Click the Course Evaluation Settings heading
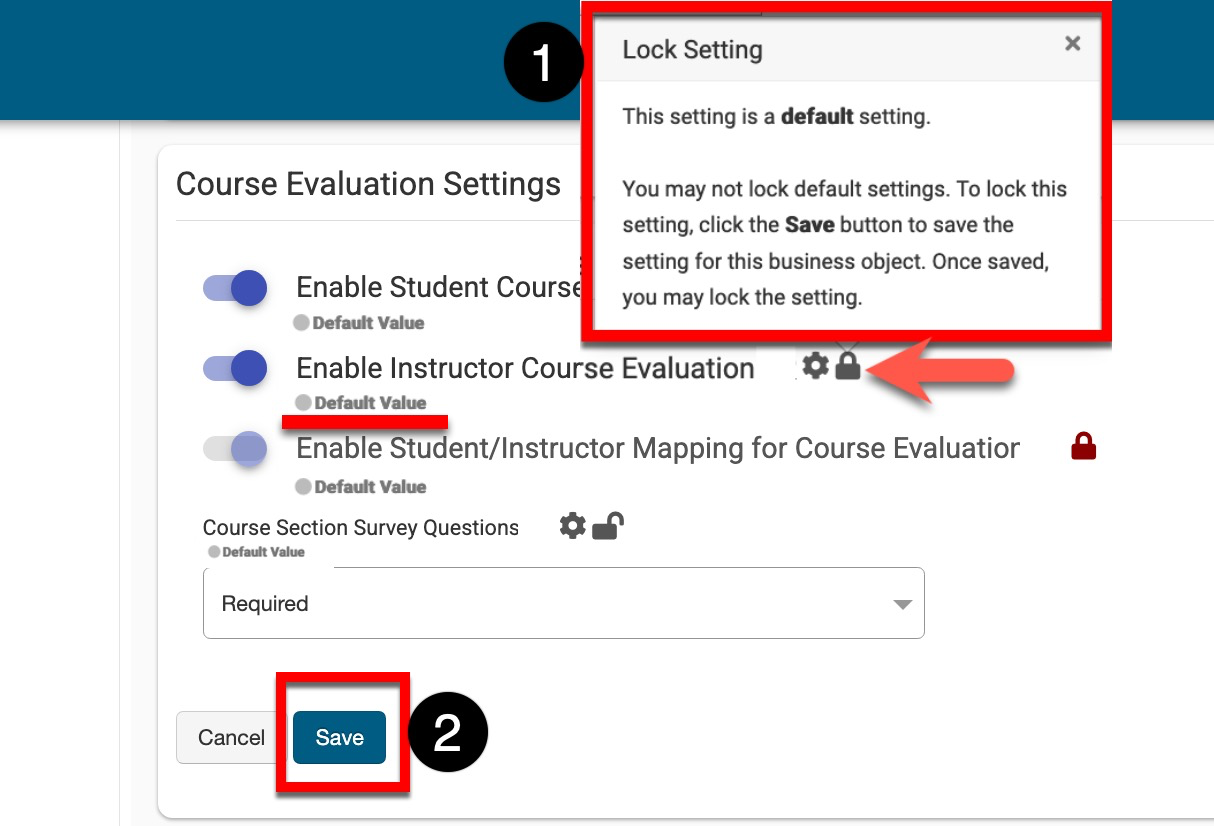The height and width of the screenshot is (826, 1214). tap(368, 184)
